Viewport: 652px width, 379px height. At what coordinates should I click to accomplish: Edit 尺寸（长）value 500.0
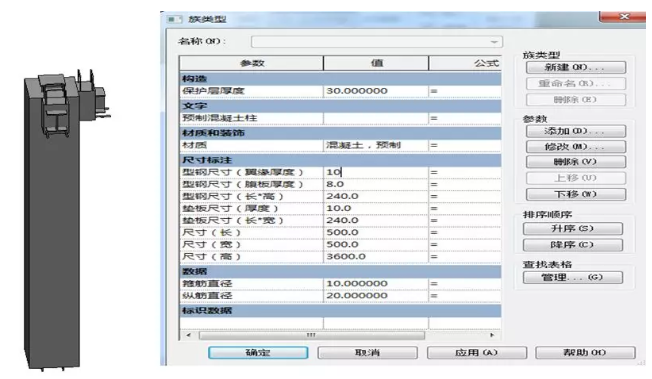(375, 233)
